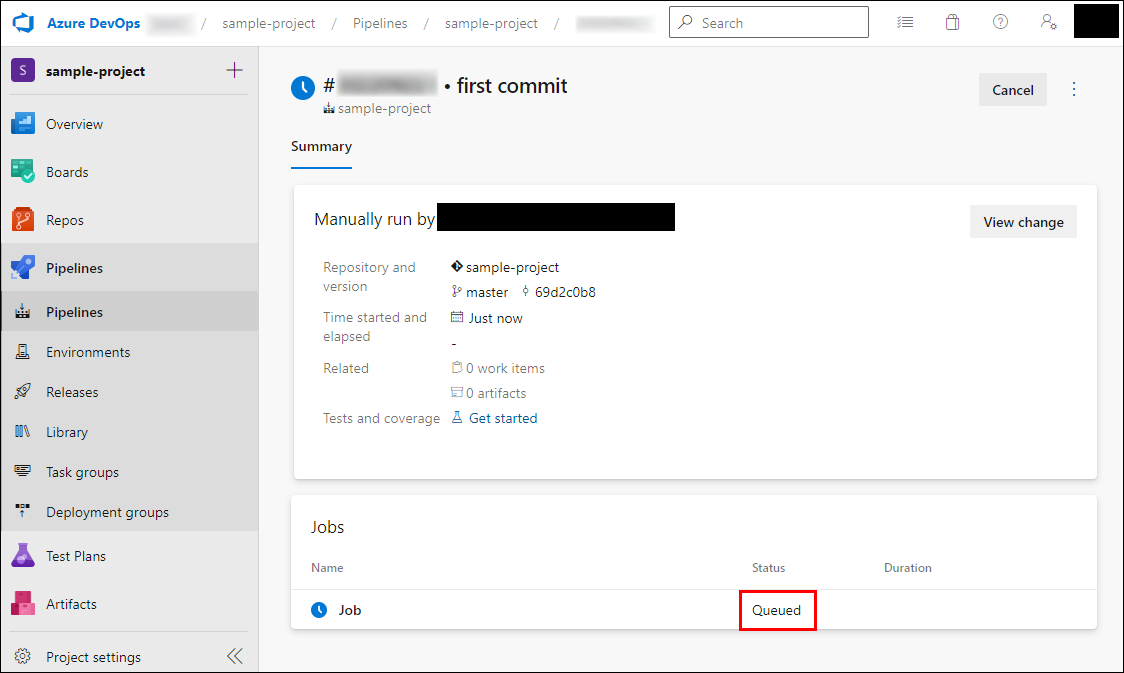1124x673 pixels.
Task: Click the Library books icon
Action: click(x=23, y=431)
